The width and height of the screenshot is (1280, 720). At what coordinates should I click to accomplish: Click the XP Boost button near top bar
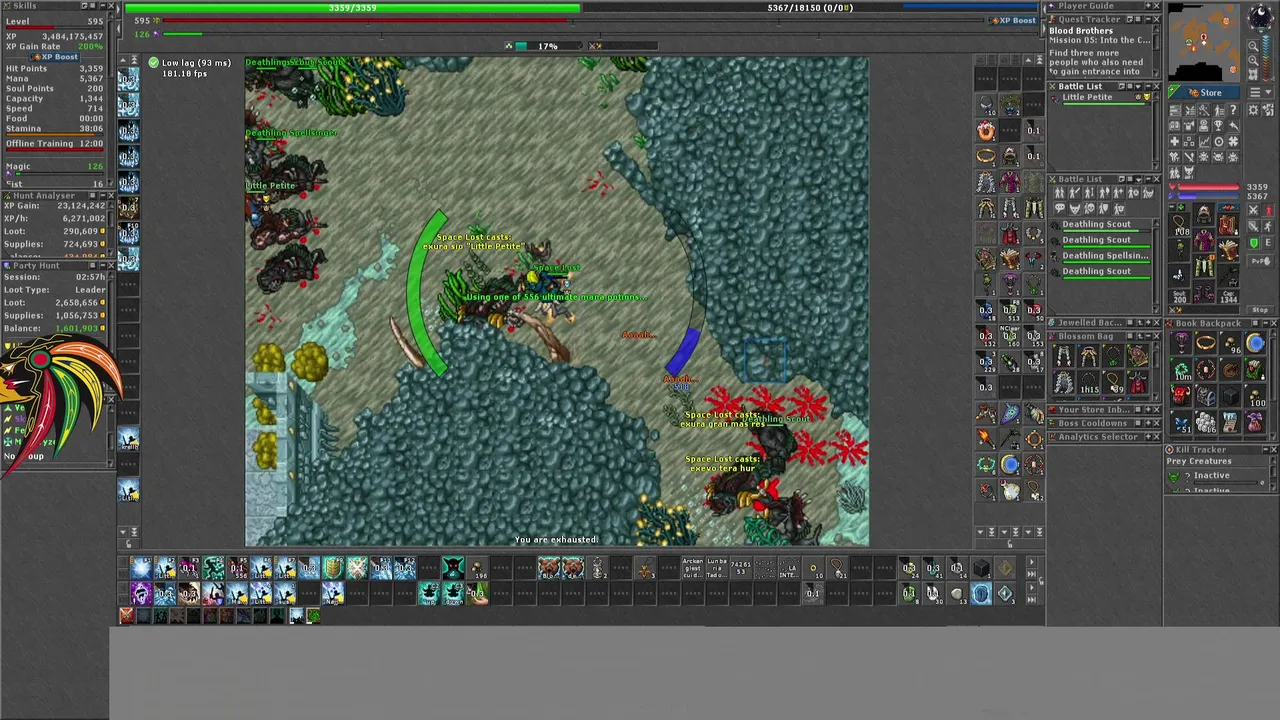1015,20
